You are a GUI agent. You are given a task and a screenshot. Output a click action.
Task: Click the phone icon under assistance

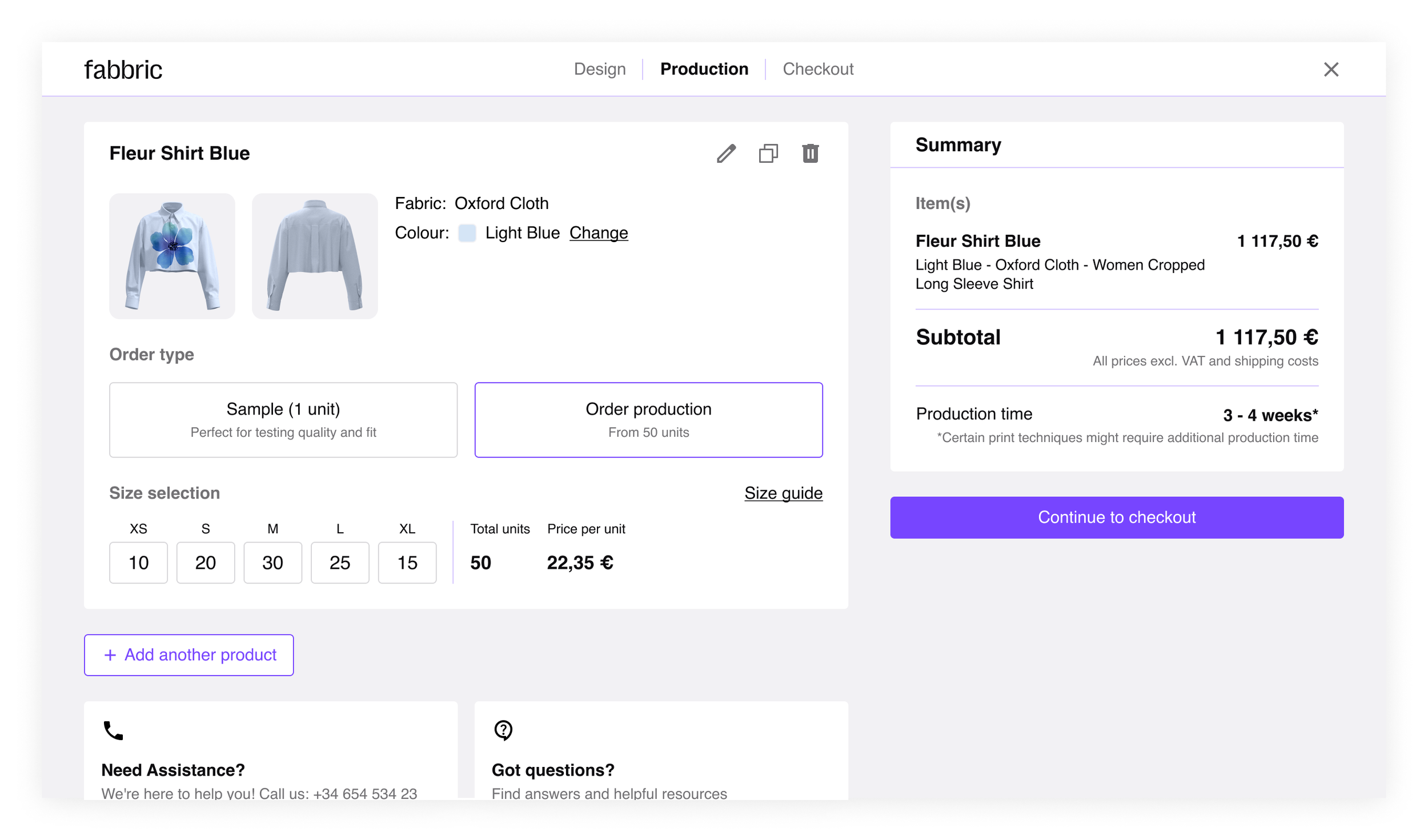point(113,730)
